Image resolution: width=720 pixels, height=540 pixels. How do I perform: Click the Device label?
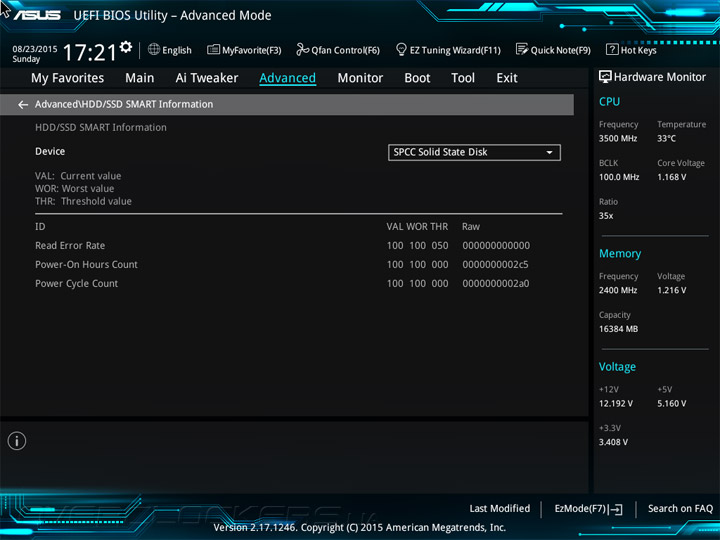tap(50, 151)
